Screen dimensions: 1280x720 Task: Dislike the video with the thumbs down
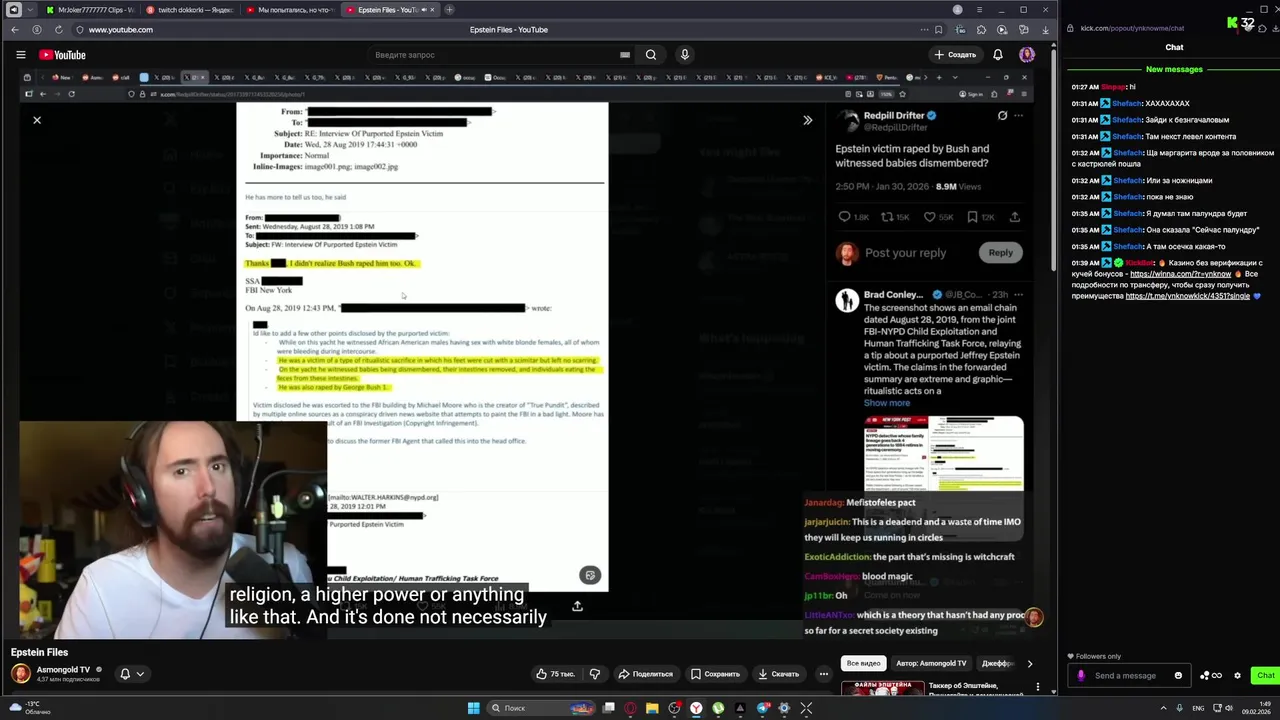point(595,674)
